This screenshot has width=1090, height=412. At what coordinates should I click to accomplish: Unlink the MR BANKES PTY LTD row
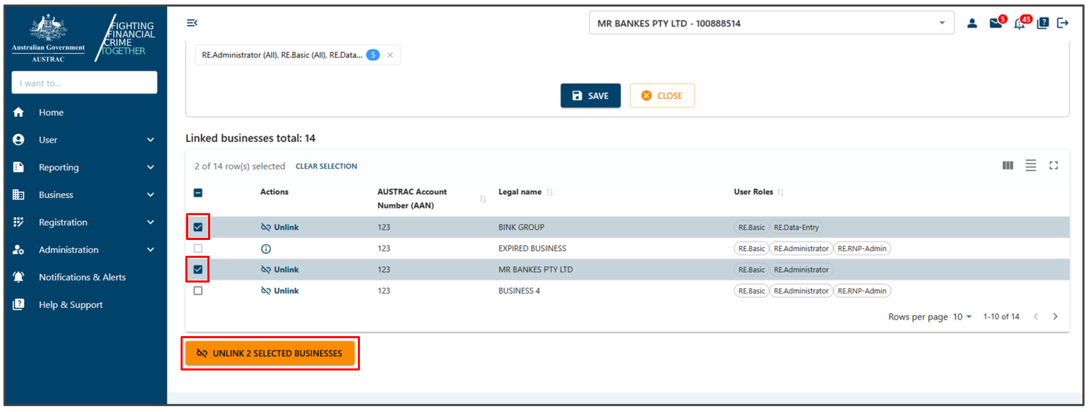(x=279, y=270)
